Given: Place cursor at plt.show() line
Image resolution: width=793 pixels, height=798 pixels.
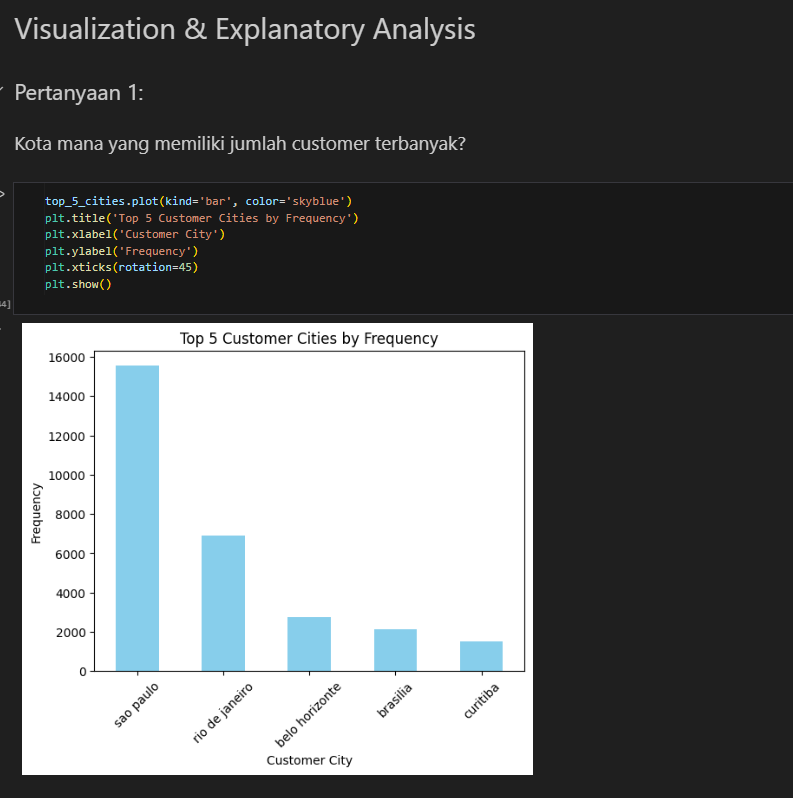Looking at the screenshot, I should (78, 284).
